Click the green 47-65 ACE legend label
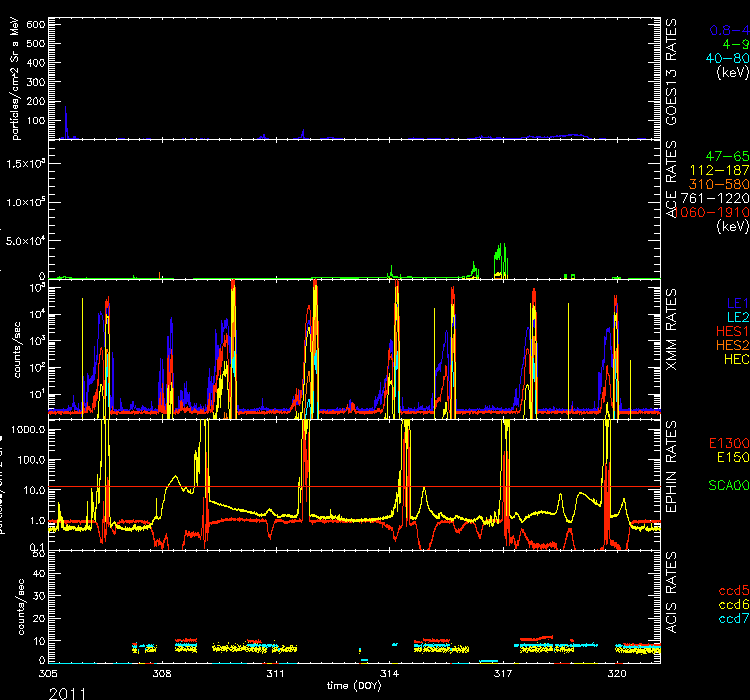750x700 pixels. pyautogui.click(x=726, y=157)
